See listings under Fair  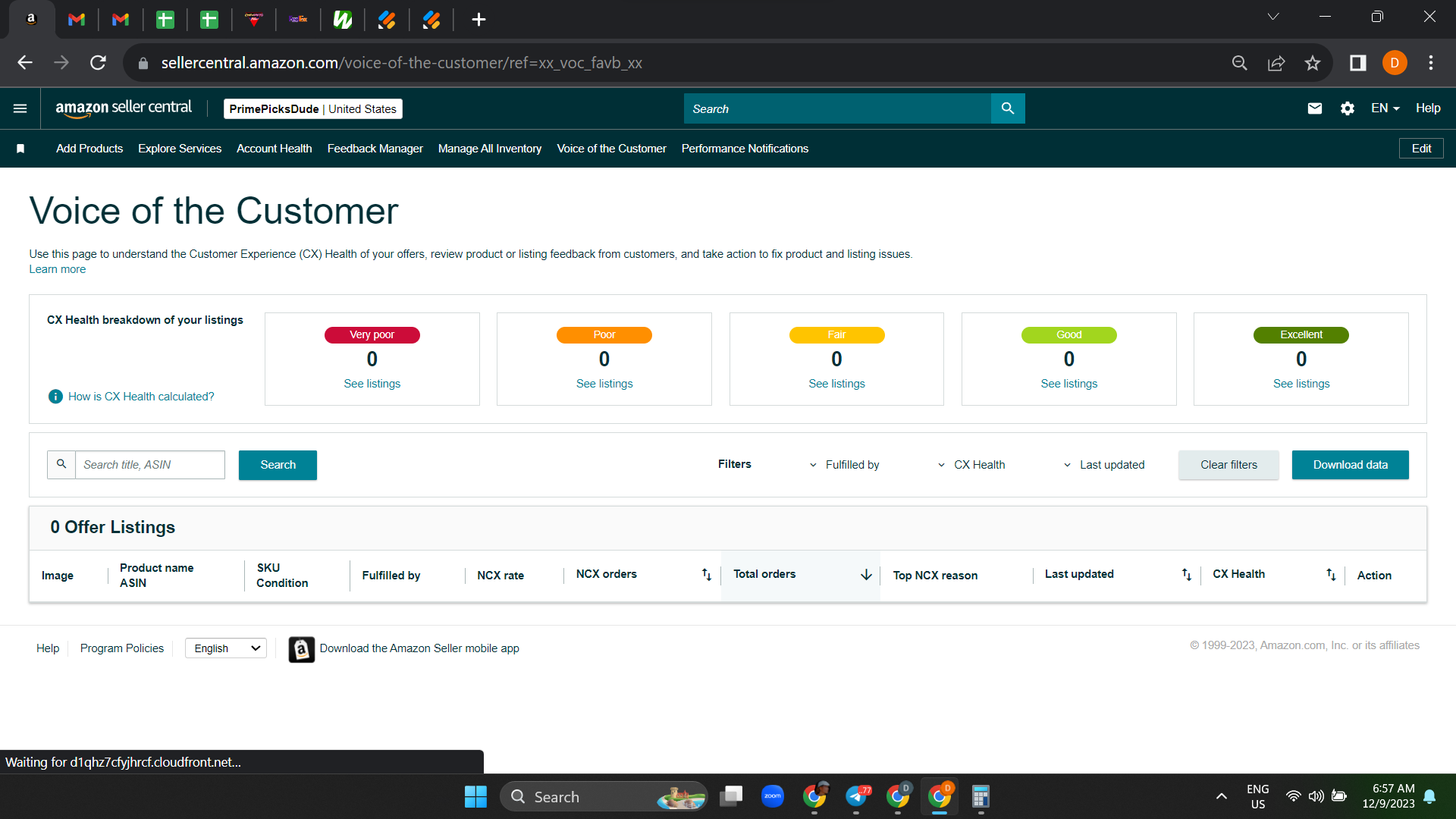coord(837,384)
